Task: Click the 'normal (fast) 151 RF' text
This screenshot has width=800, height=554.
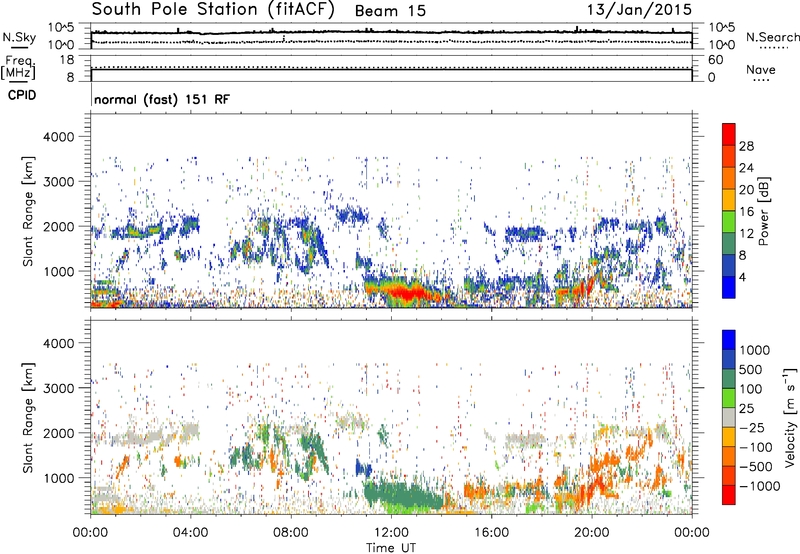Action: (x=162, y=99)
